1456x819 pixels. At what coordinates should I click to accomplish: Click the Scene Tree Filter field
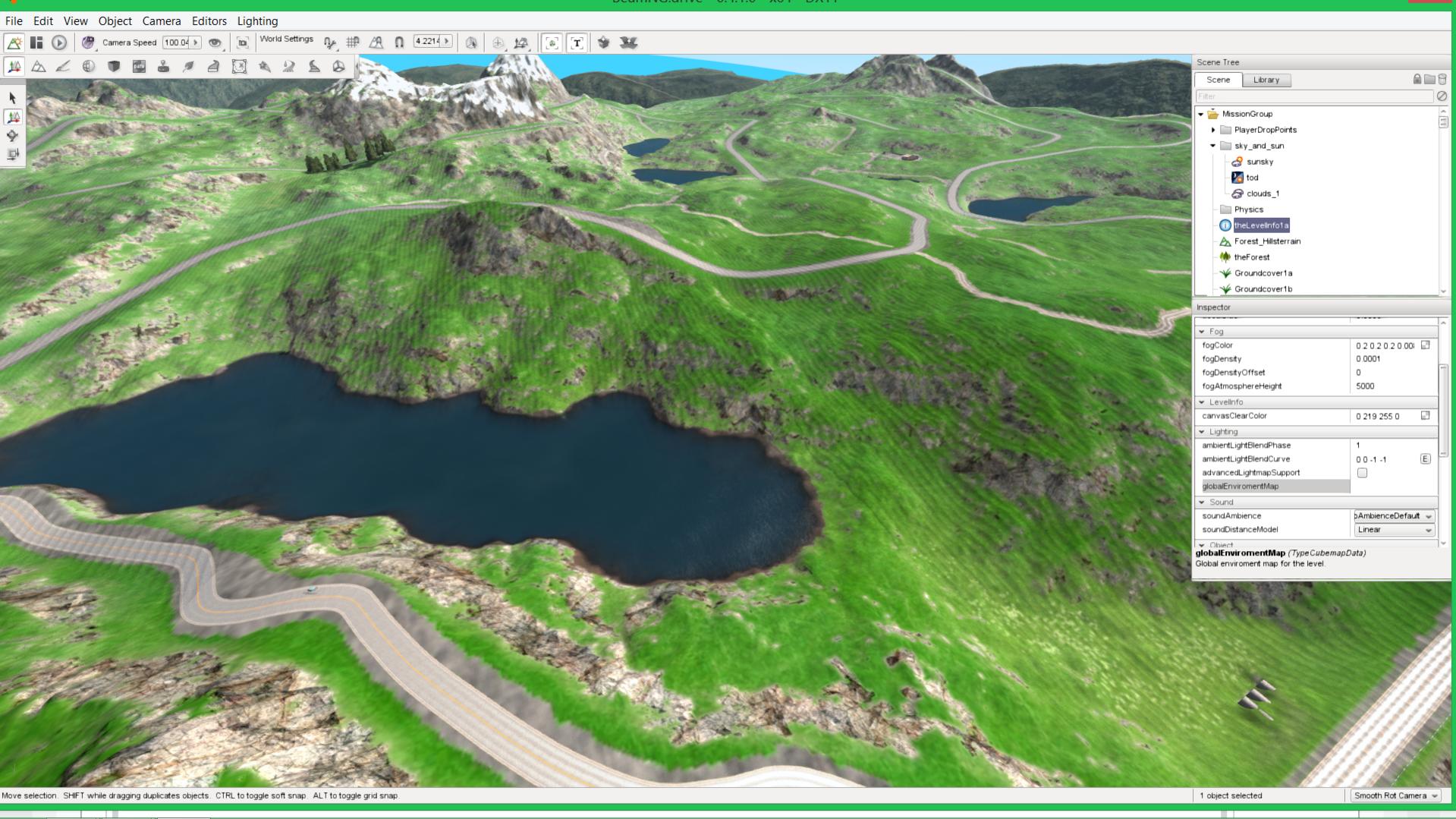coord(1314,96)
